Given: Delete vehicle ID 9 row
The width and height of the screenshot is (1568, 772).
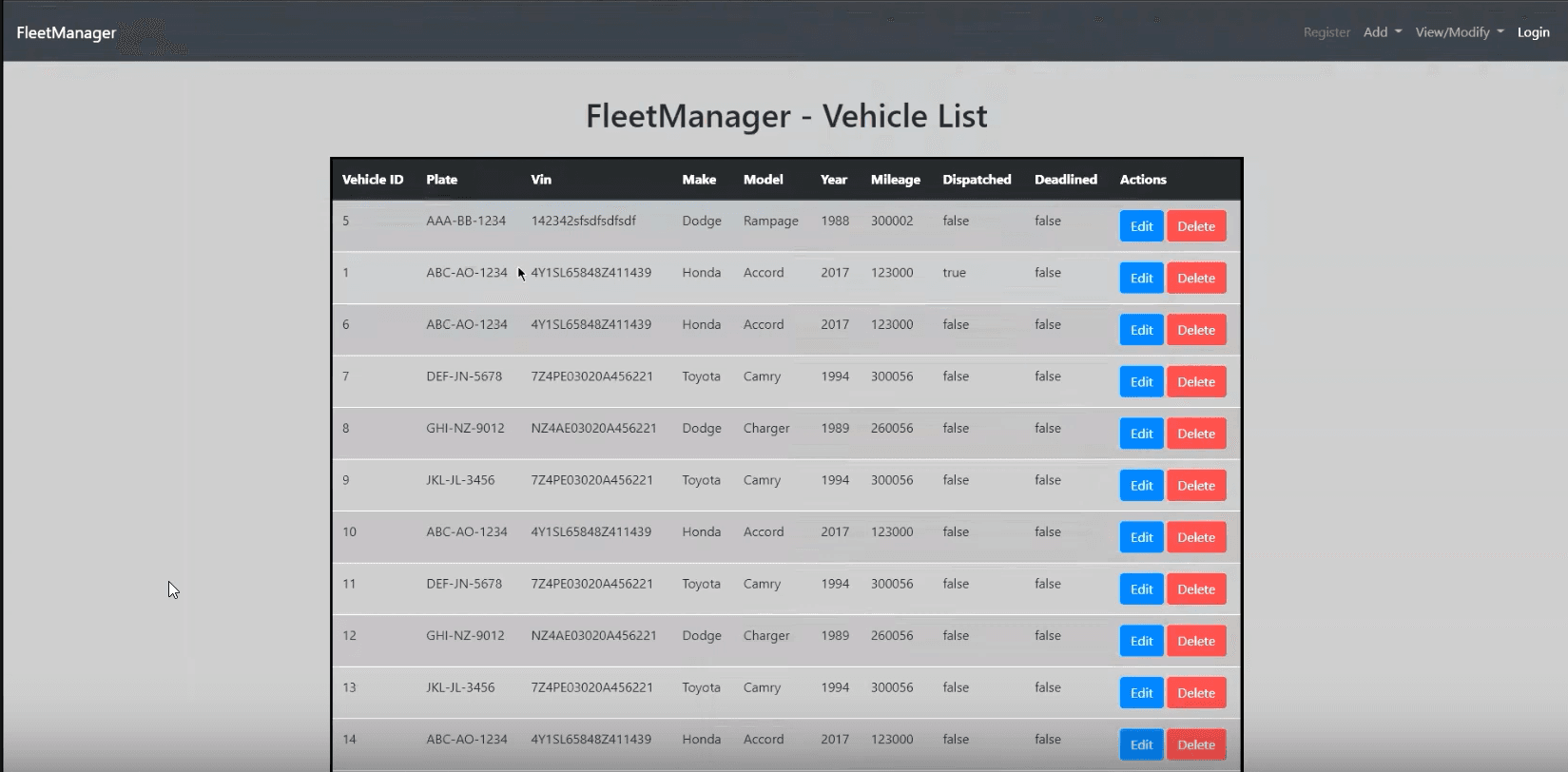Looking at the screenshot, I should pos(1196,486).
